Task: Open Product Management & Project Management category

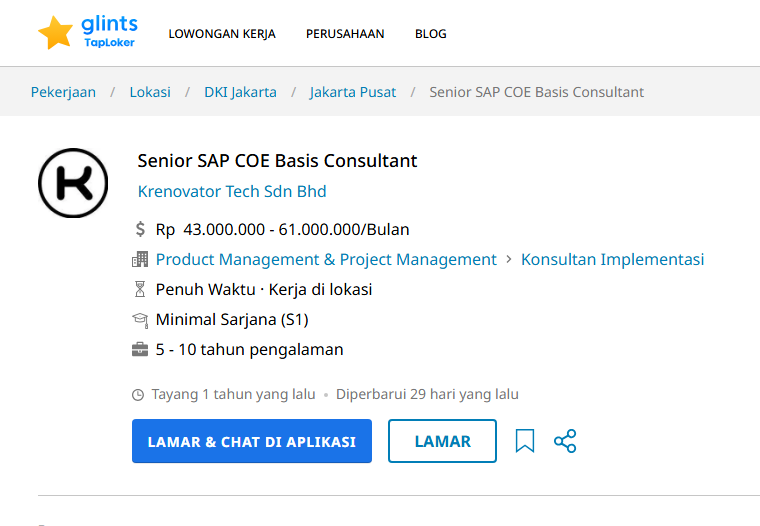Action: click(x=326, y=259)
